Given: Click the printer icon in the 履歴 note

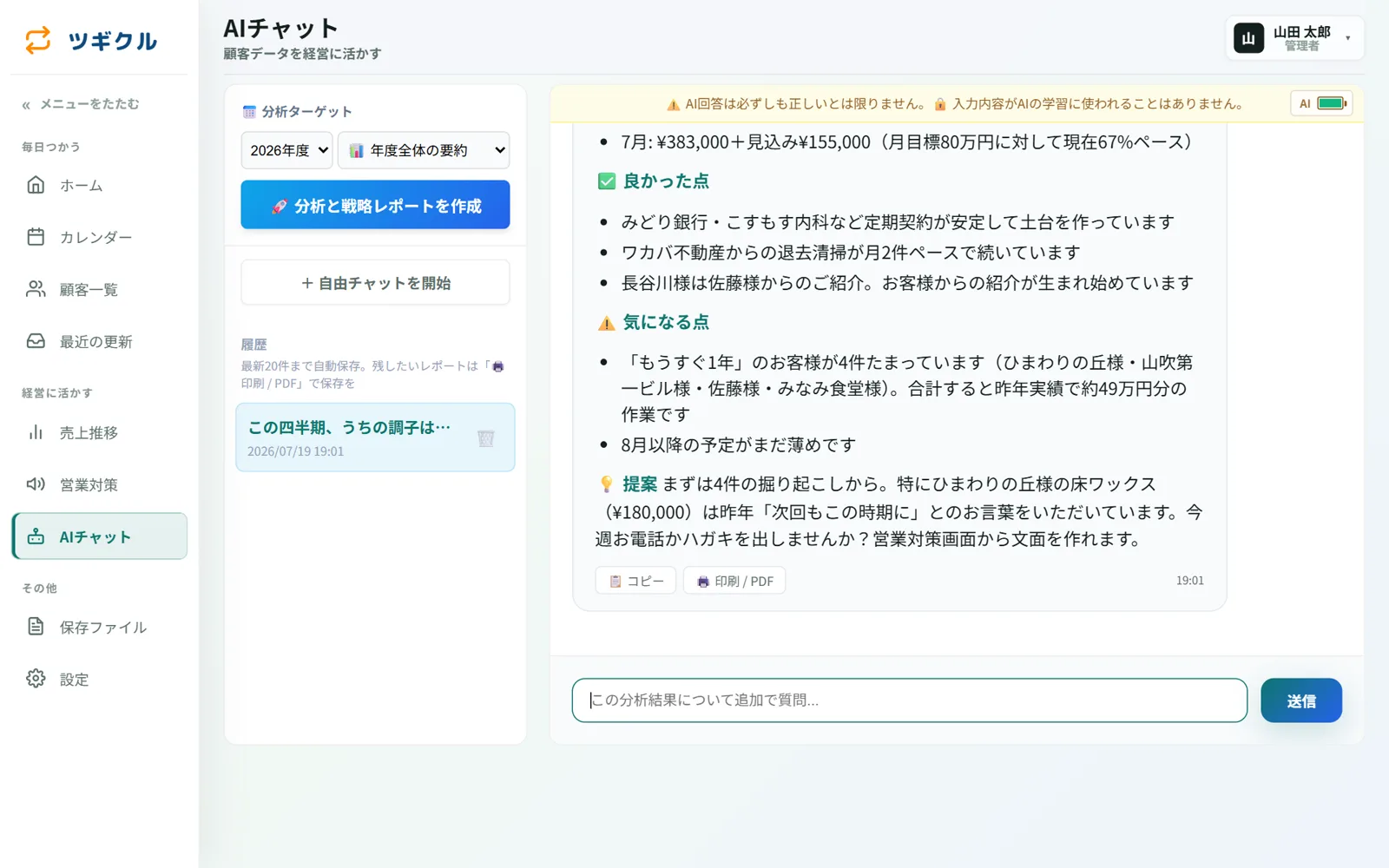Looking at the screenshot, I should click(498, 366).
